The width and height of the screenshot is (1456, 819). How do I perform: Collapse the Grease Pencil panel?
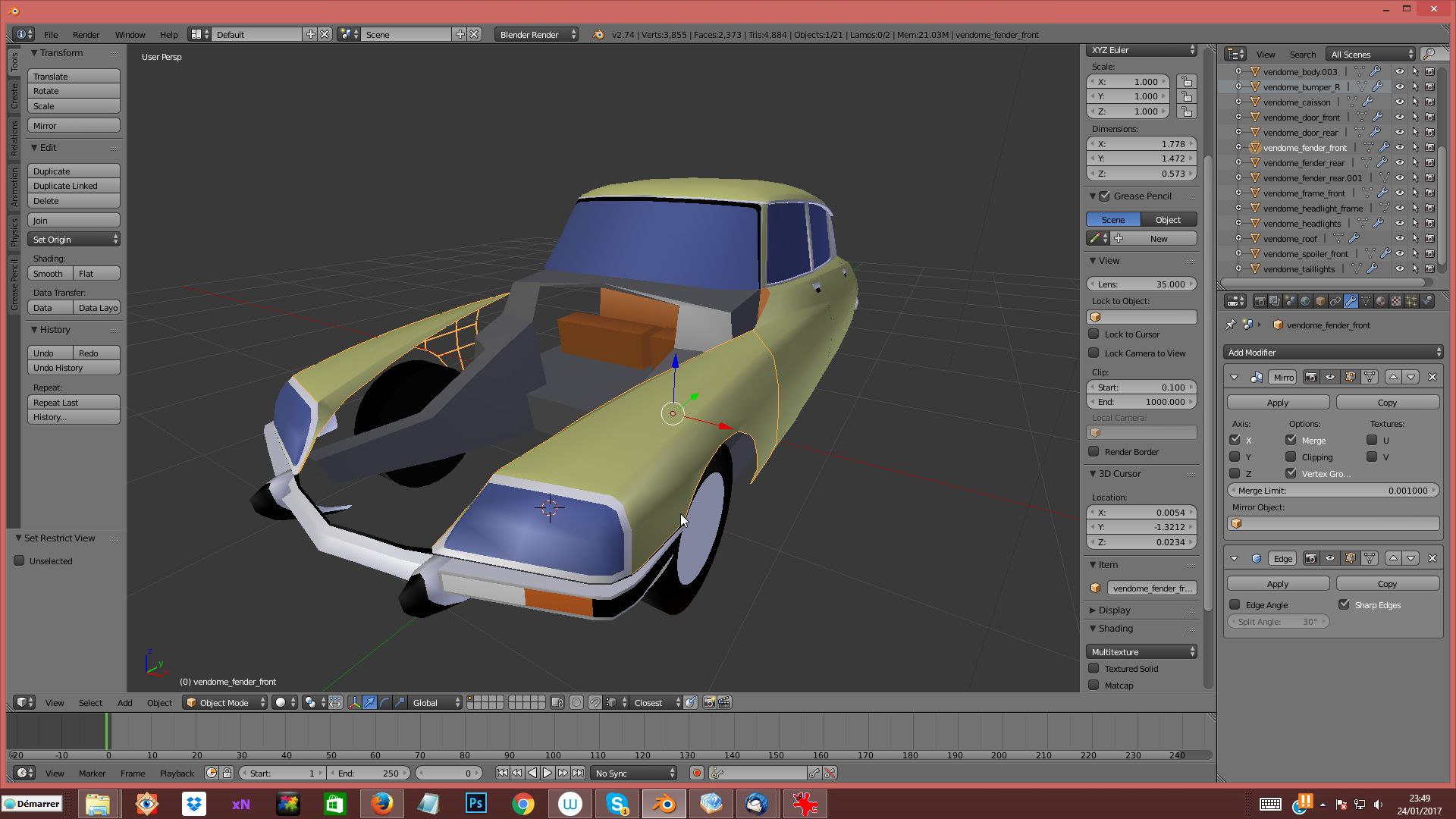1094,196
